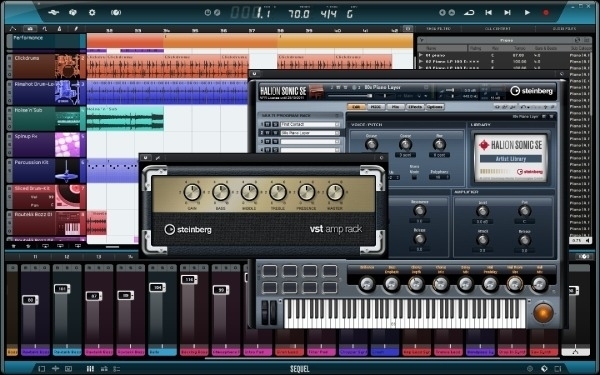Click the MASTER knob on amp rack

pyautogui.click(x=335, y=192)
